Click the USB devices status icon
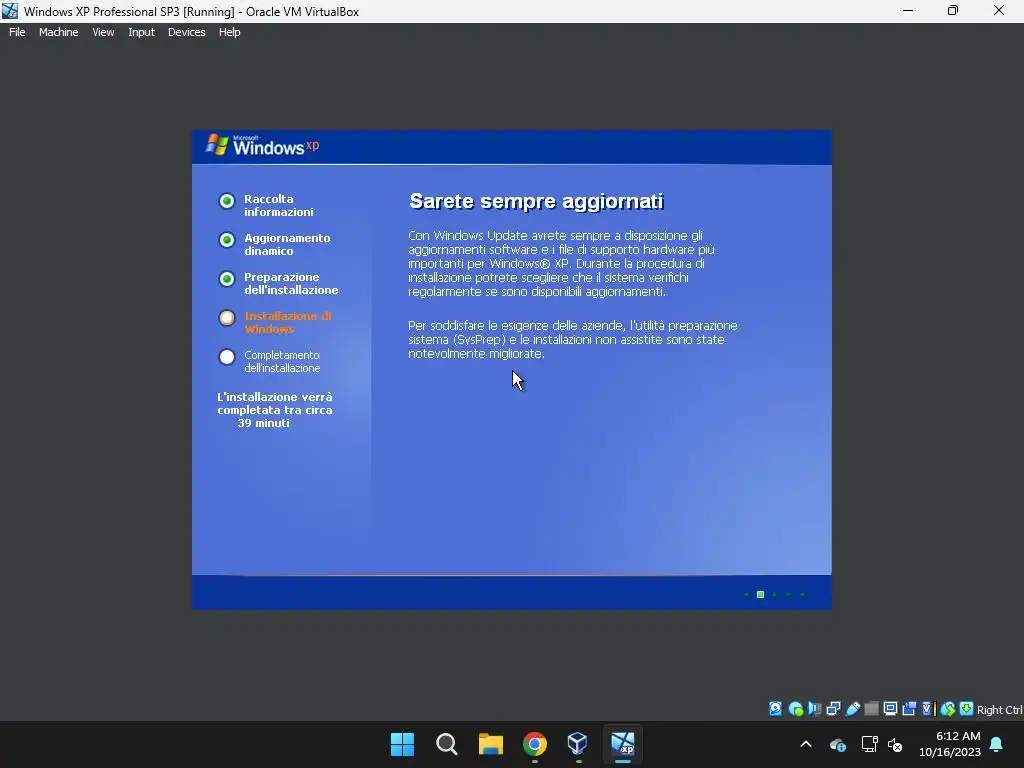This screenshot has height=768, width=1024. click(x=852, y=709)
